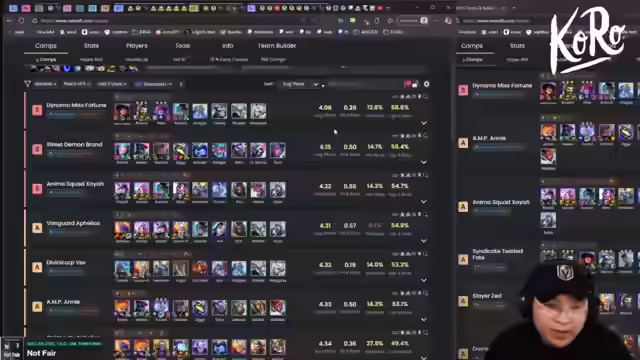Open the patch filter dropdown
Image resolution: width=640 pixels, height=360 pixels.
pyautogui.click(x=76, y=84)
